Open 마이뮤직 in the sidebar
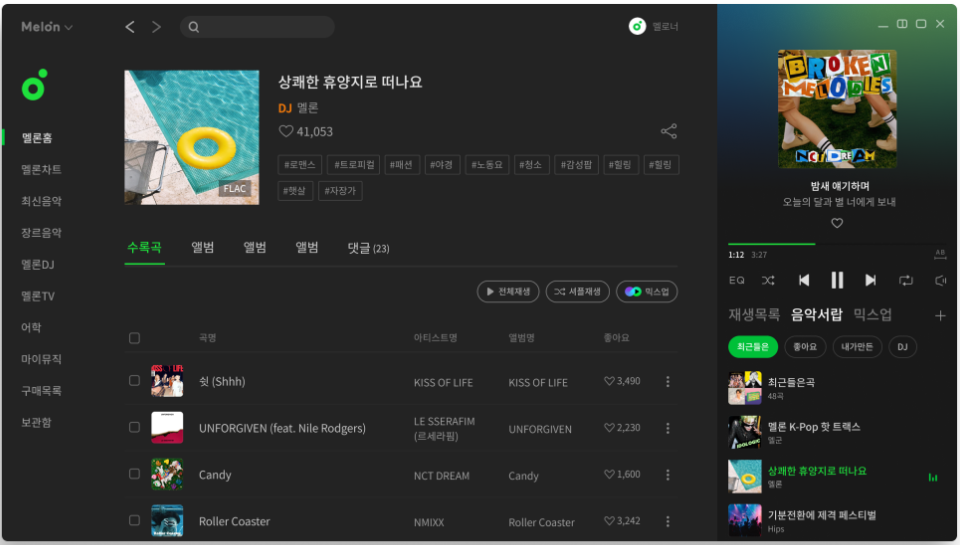The height and width of the screenshot is (545, 960). (41, 359)
